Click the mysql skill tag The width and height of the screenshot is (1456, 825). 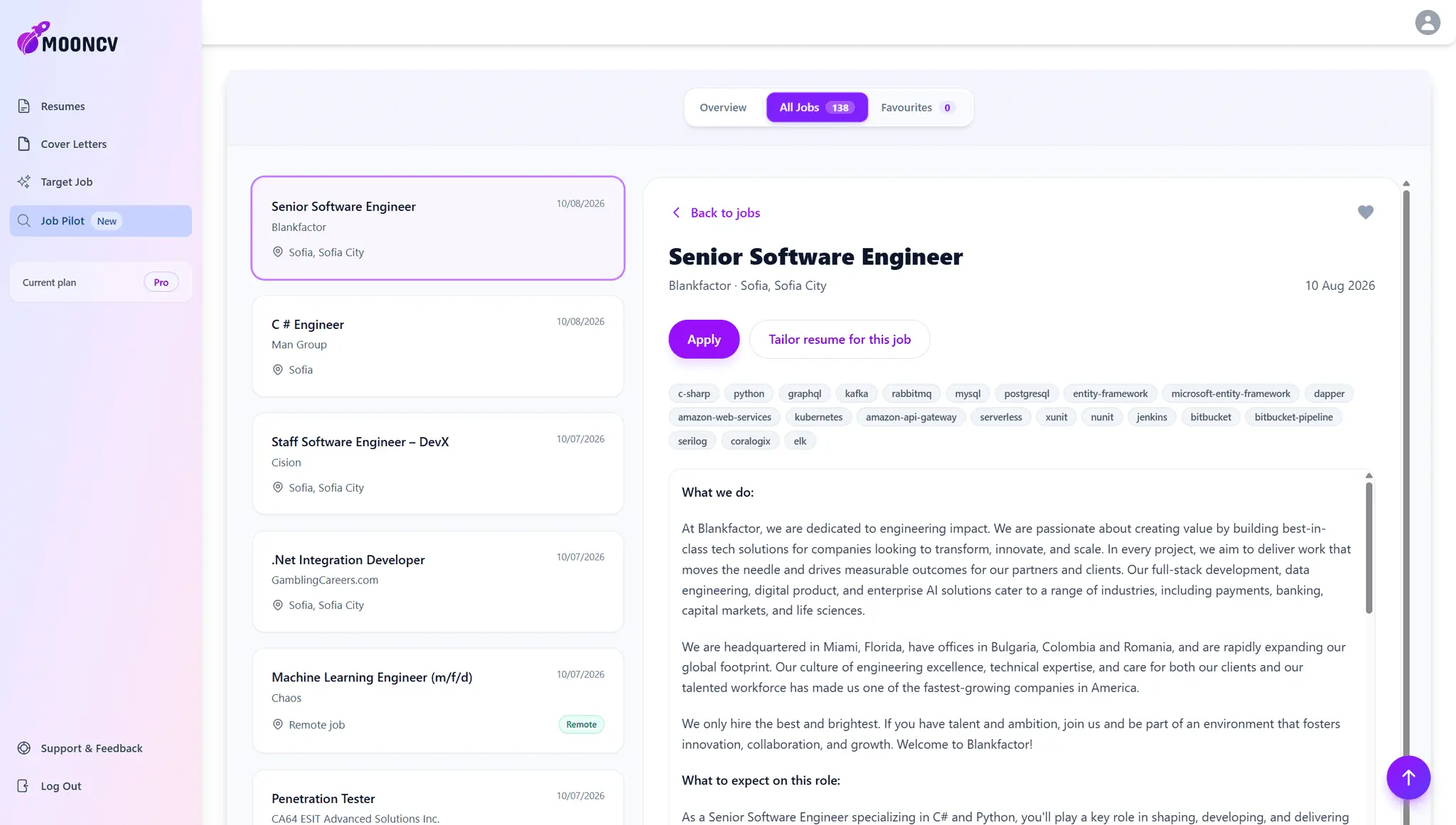968,393
